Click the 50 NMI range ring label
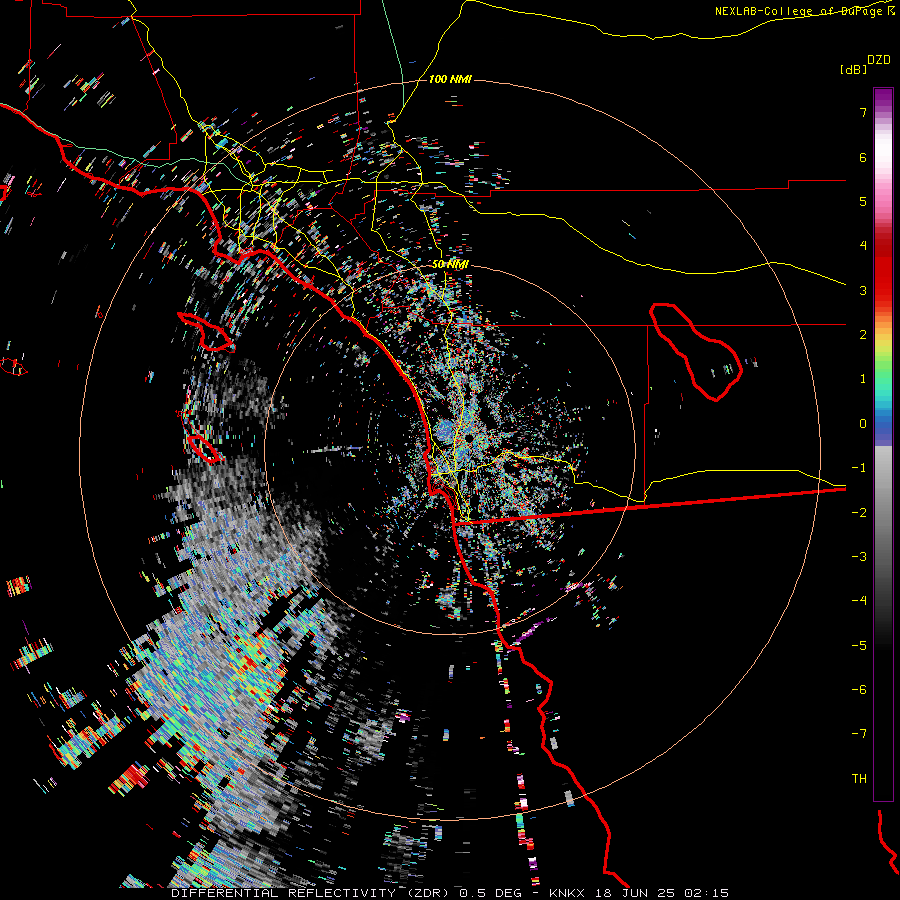The width and height of the screenshot is (900, 900). point(450,264)
